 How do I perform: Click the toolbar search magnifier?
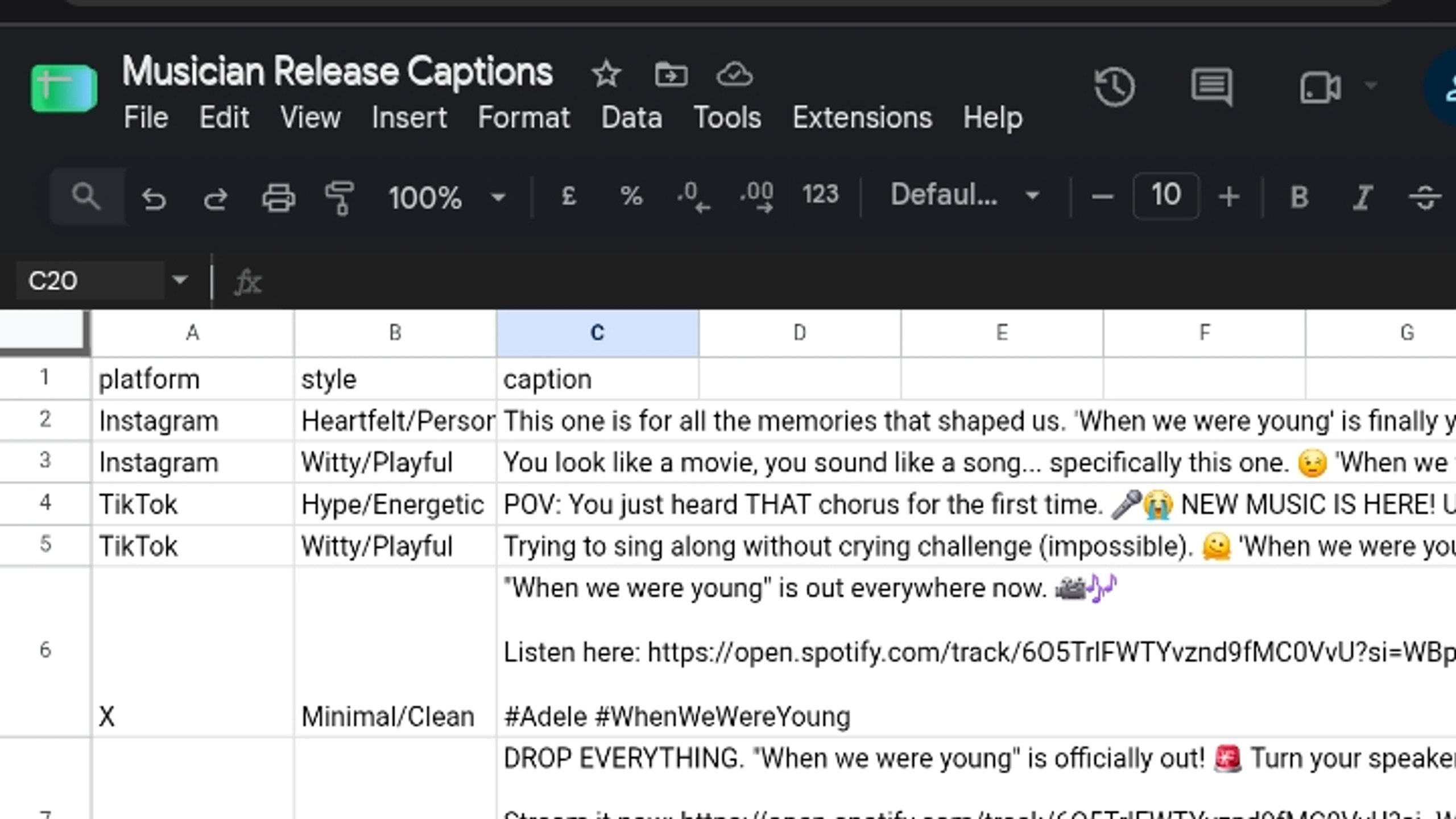pos(86,197)
